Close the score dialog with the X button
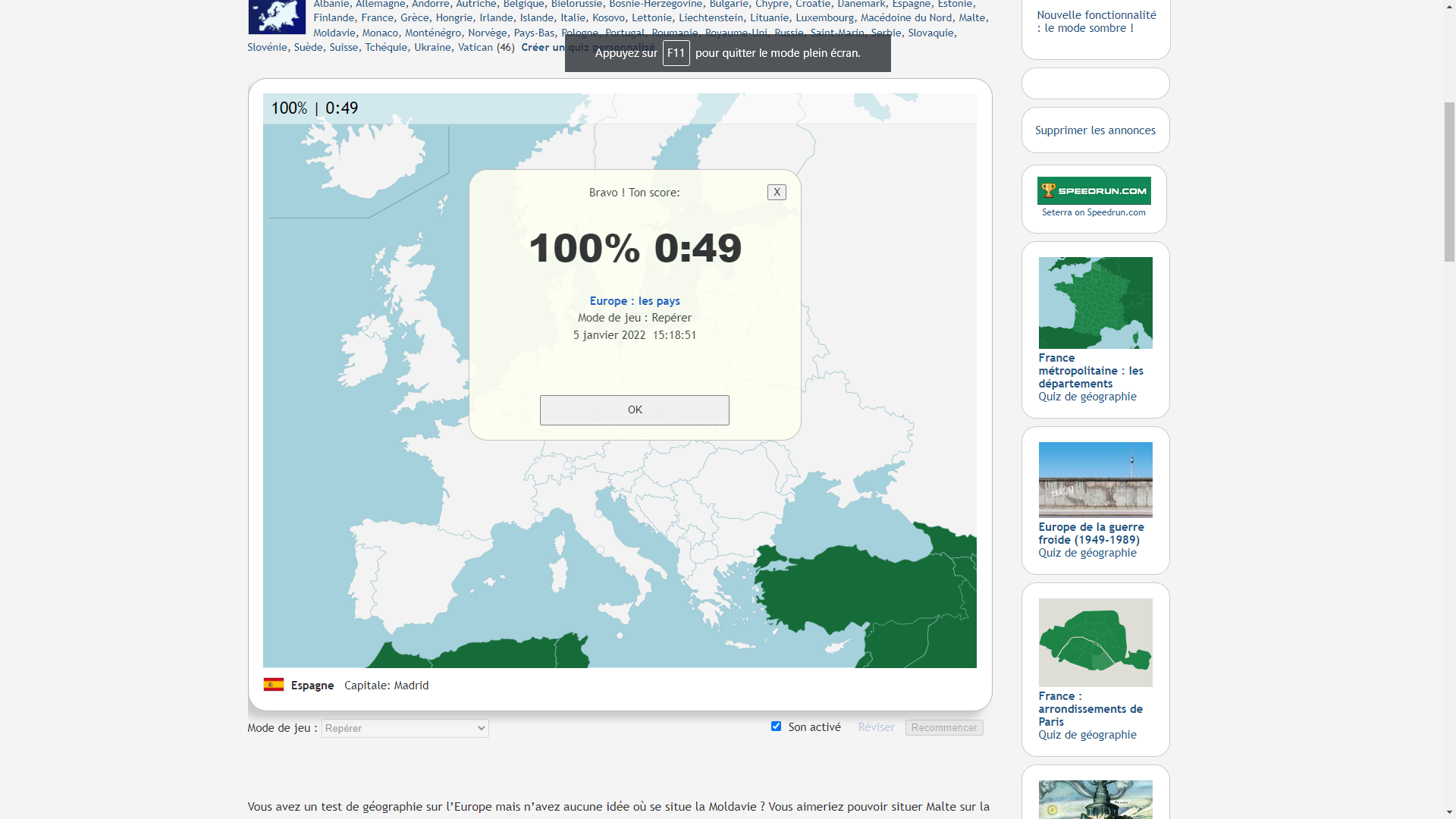Image resolution: width=1456 pixels, height=819 pixels. 777,193
